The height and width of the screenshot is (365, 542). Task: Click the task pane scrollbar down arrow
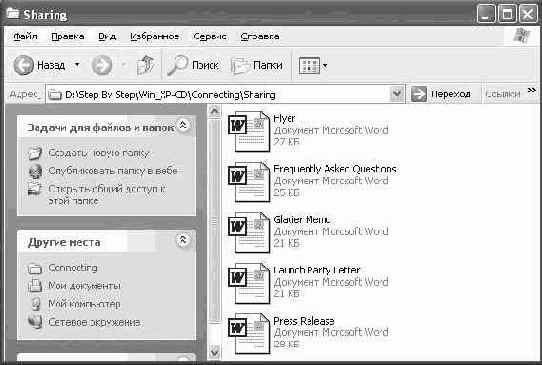[214, 352]
